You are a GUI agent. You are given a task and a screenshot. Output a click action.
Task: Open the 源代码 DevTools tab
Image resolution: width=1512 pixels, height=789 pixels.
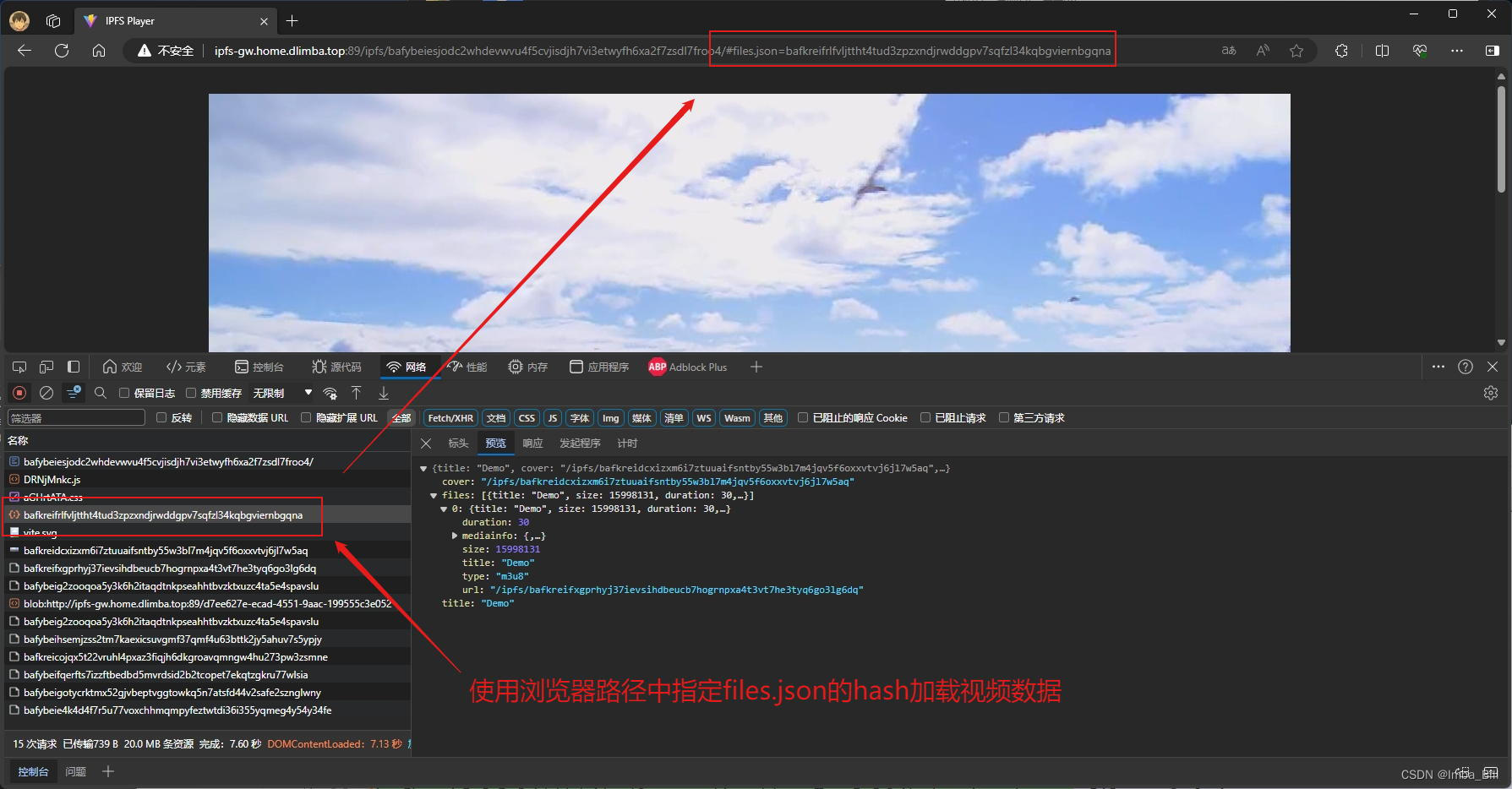pyautogui.click(x=336, y=367)
